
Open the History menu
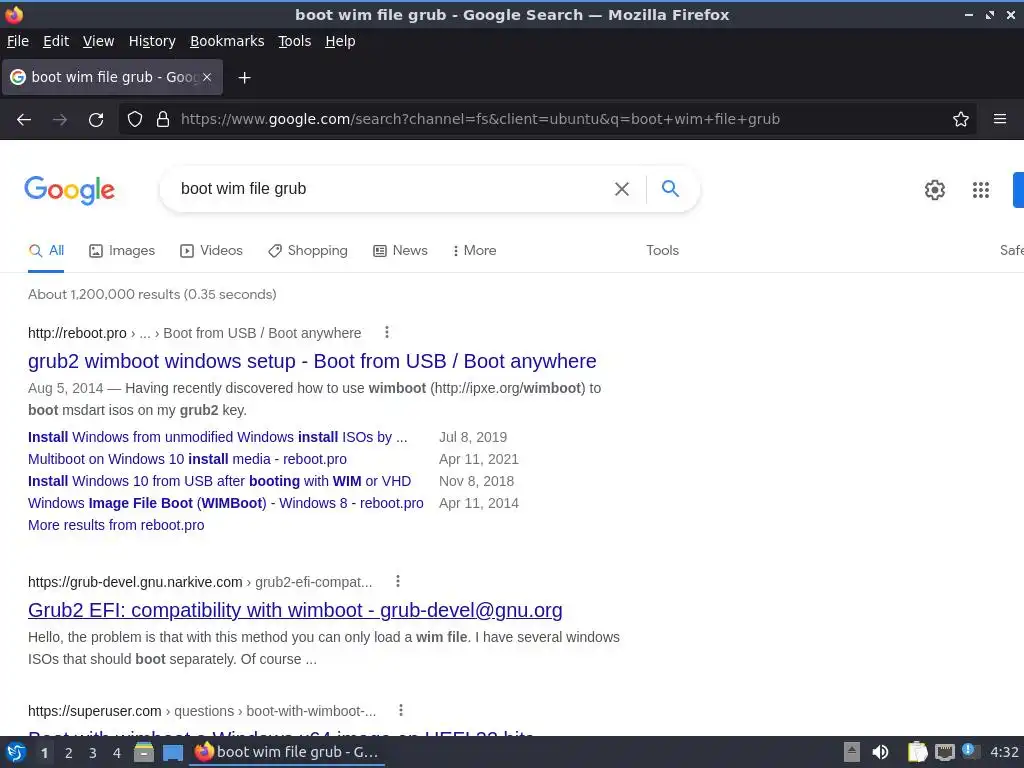click(152, 41)
